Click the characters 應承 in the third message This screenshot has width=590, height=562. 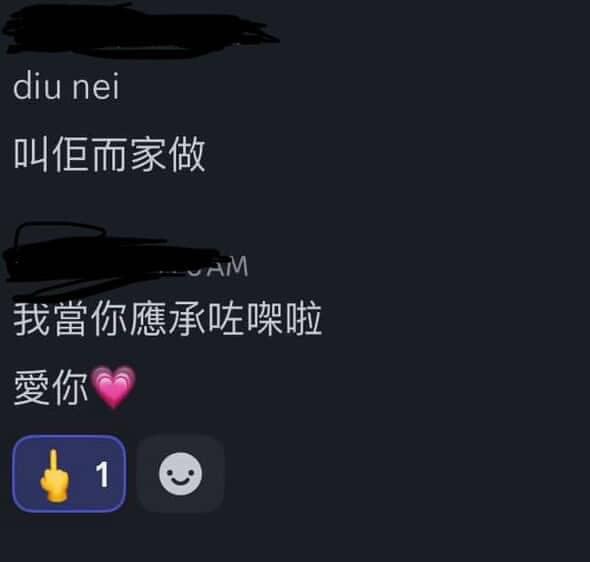(168, 319)
